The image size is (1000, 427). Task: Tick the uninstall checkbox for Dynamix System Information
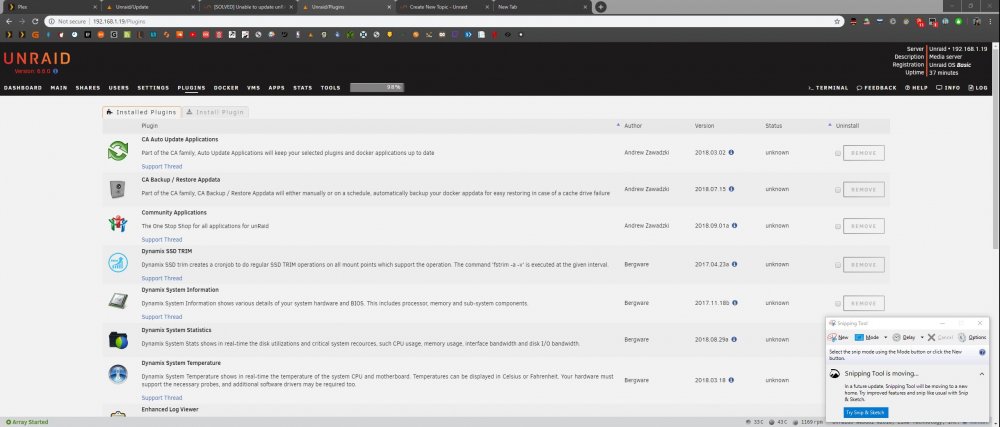[837, 303]
